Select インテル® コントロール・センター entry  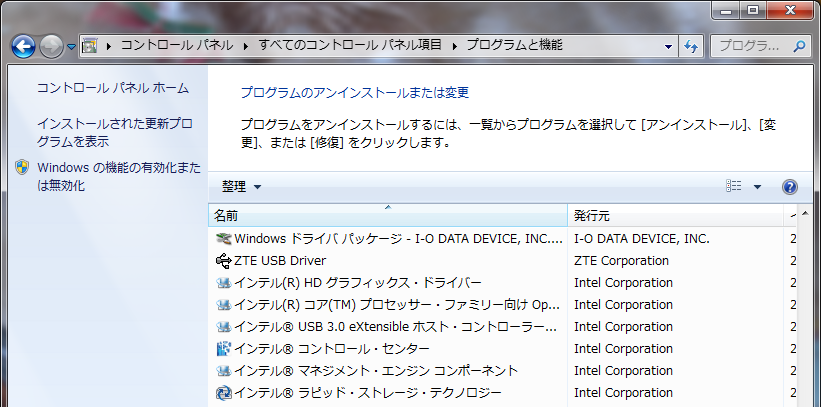331,349
